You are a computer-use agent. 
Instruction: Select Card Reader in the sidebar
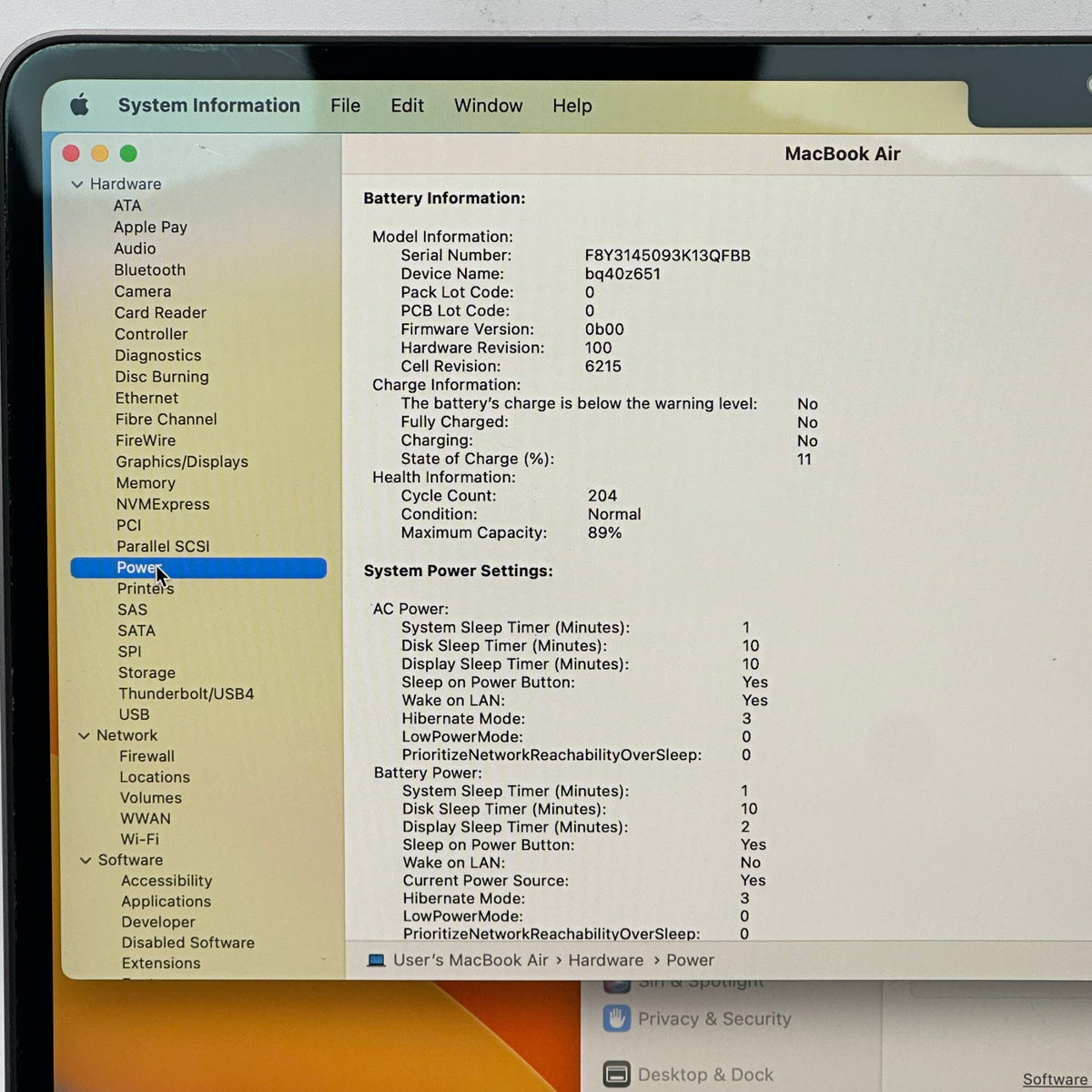coord(160,312)
